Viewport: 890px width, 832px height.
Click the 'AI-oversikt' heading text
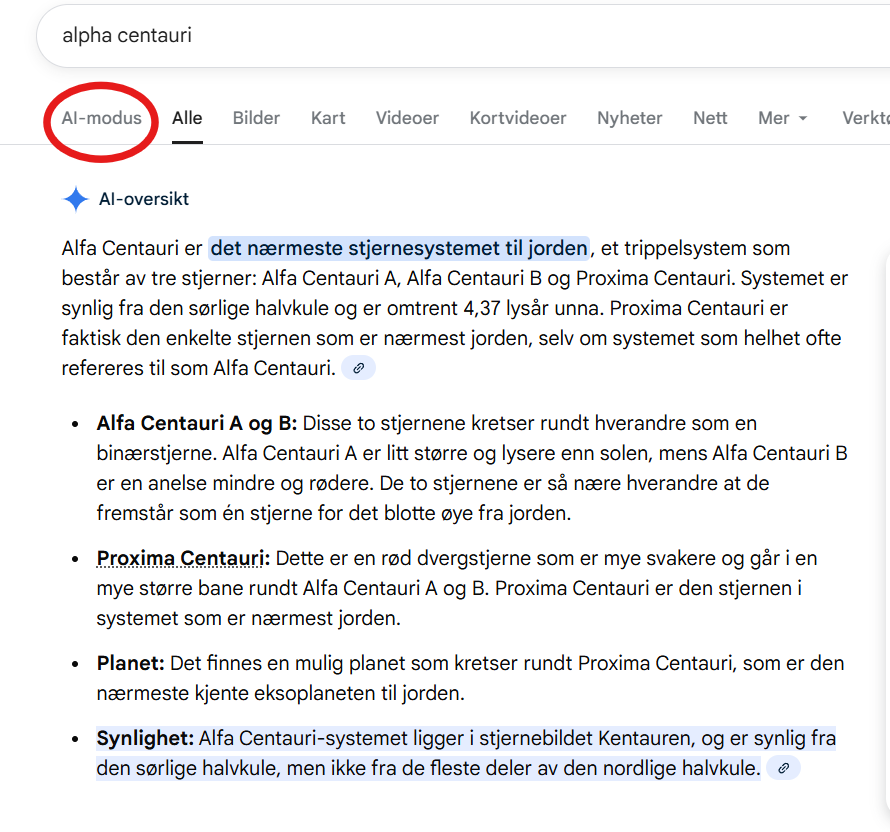click(144, 199)
